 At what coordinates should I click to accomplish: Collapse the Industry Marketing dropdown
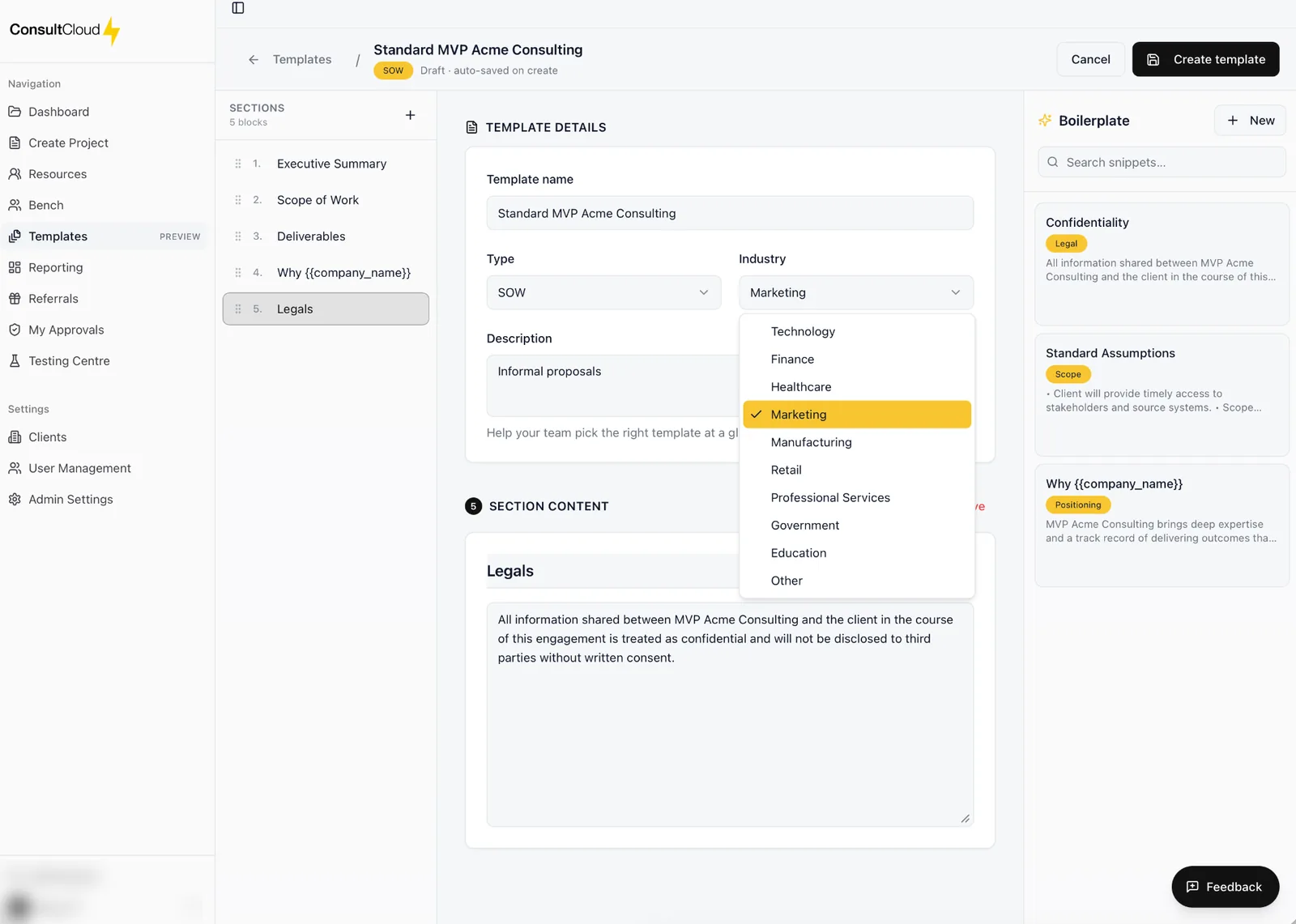point(856,292)
